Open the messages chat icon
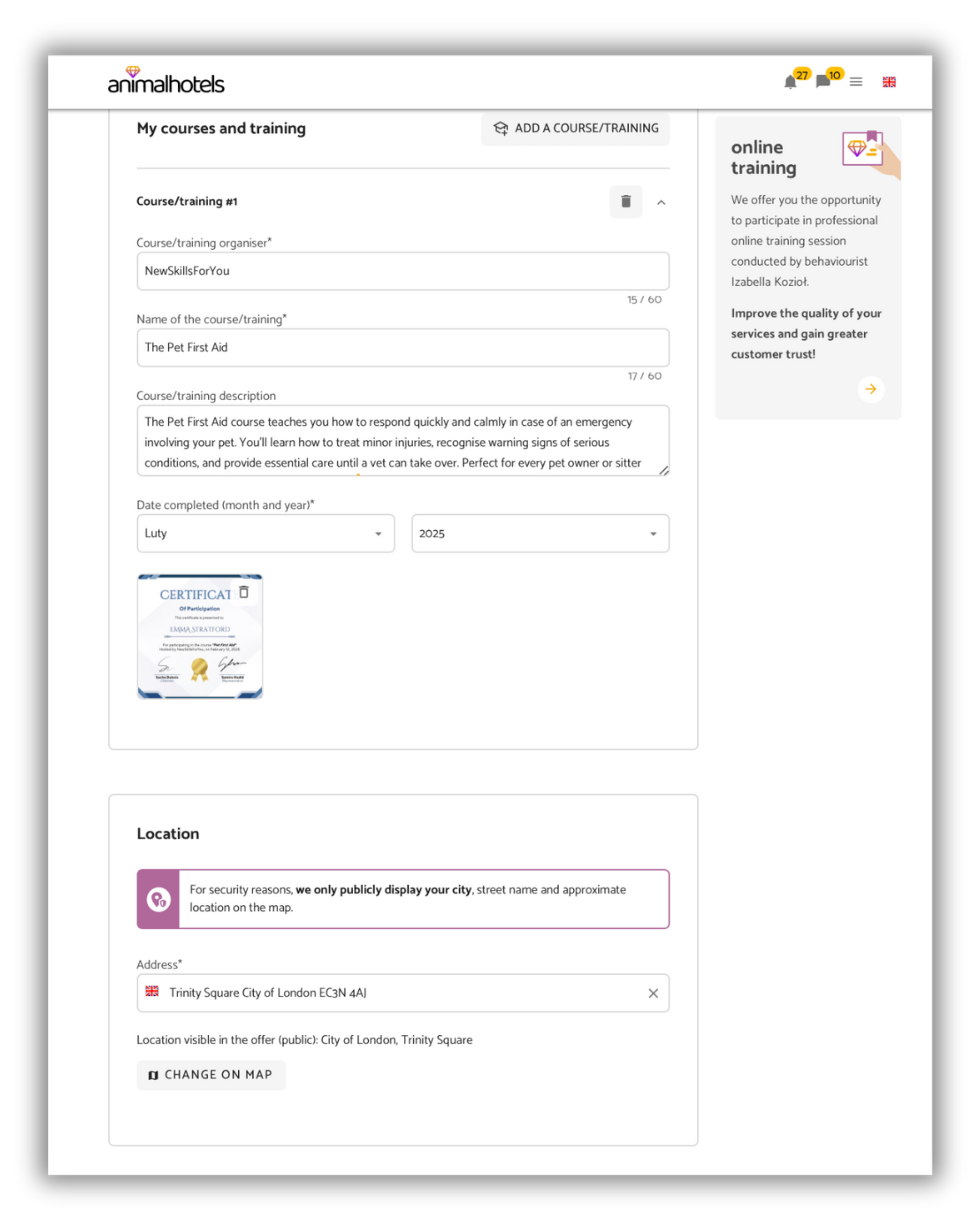980x1230 pixels. click(x=823, y=82)
